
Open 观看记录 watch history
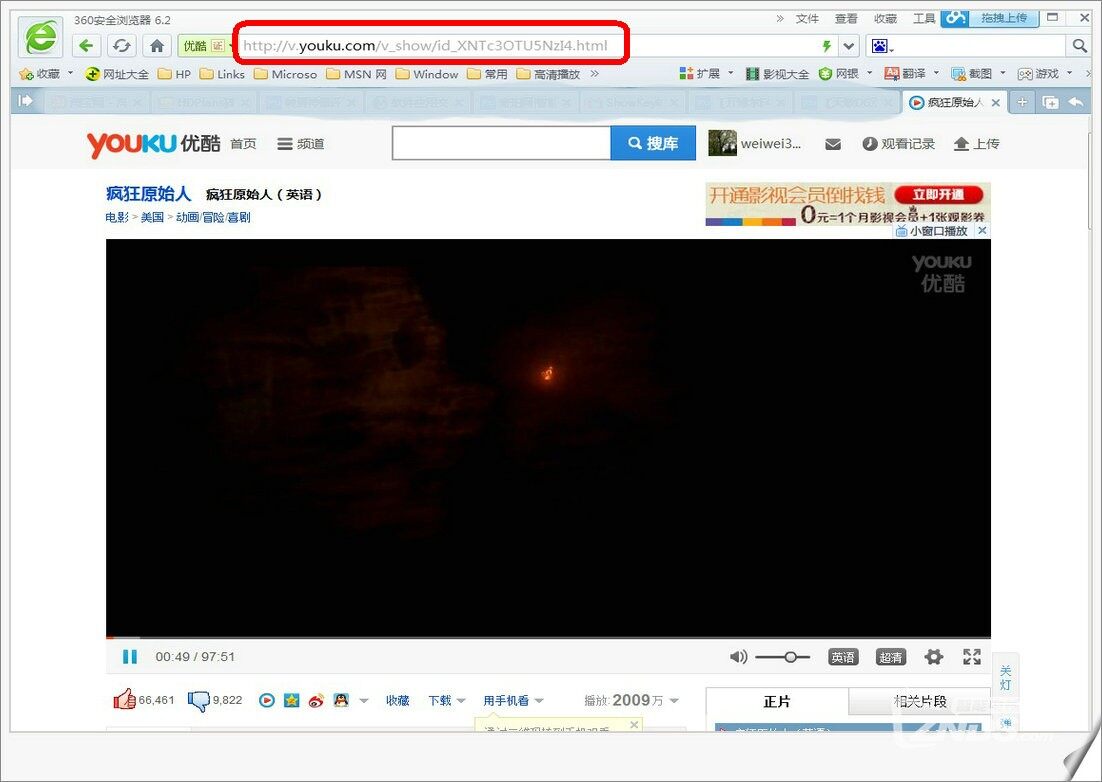(x=898, y=144)
